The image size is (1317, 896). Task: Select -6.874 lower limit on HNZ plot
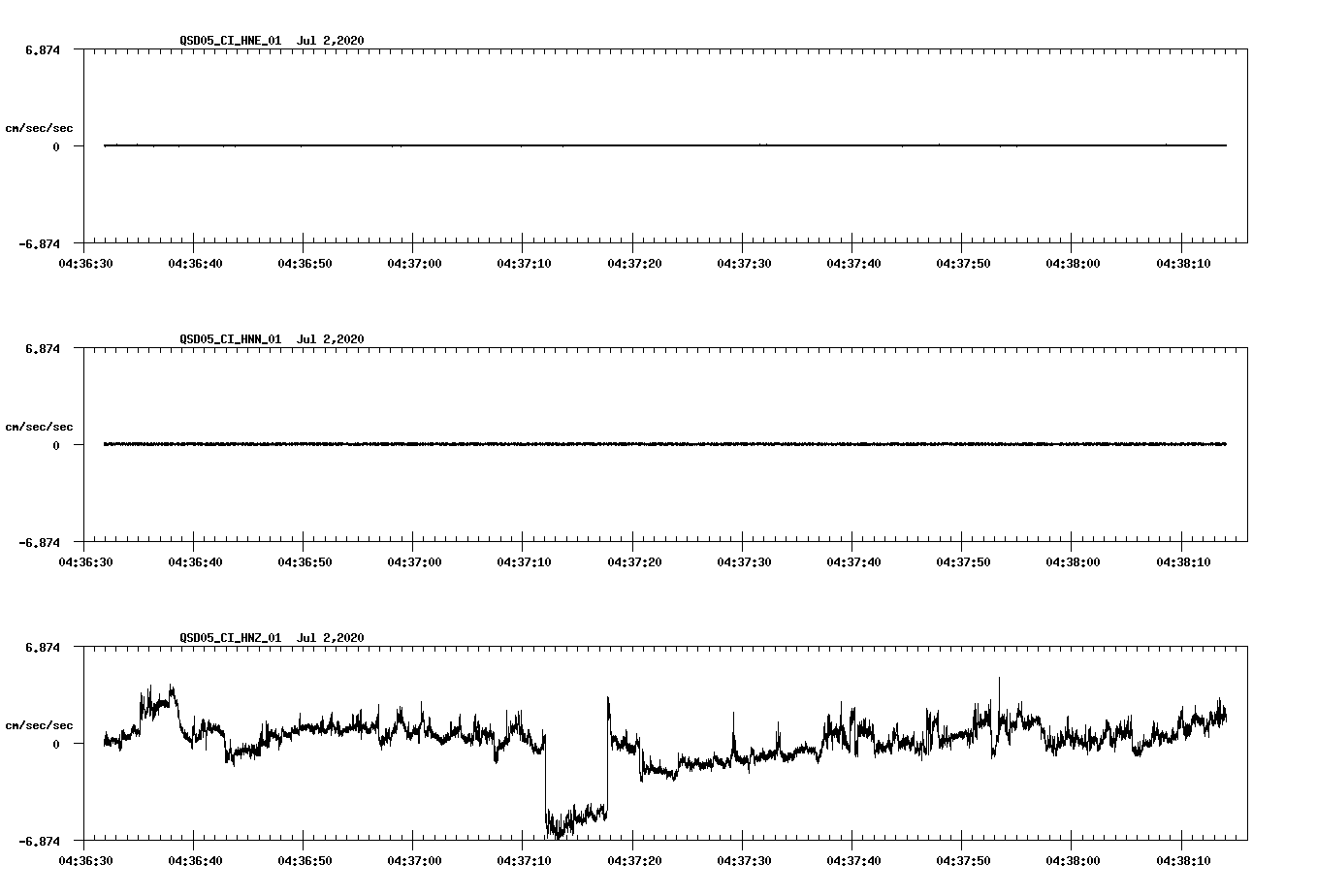39,841
